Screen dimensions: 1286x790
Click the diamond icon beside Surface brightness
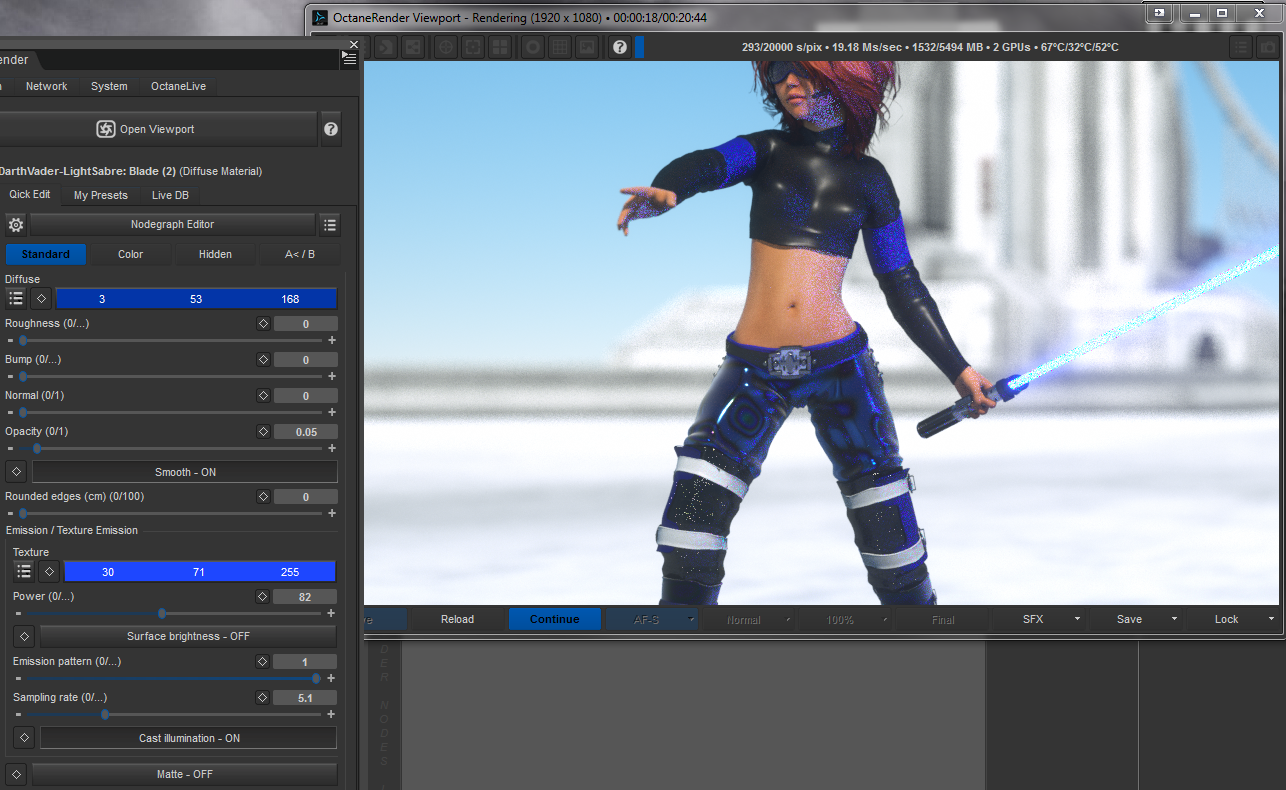(24, 637)
